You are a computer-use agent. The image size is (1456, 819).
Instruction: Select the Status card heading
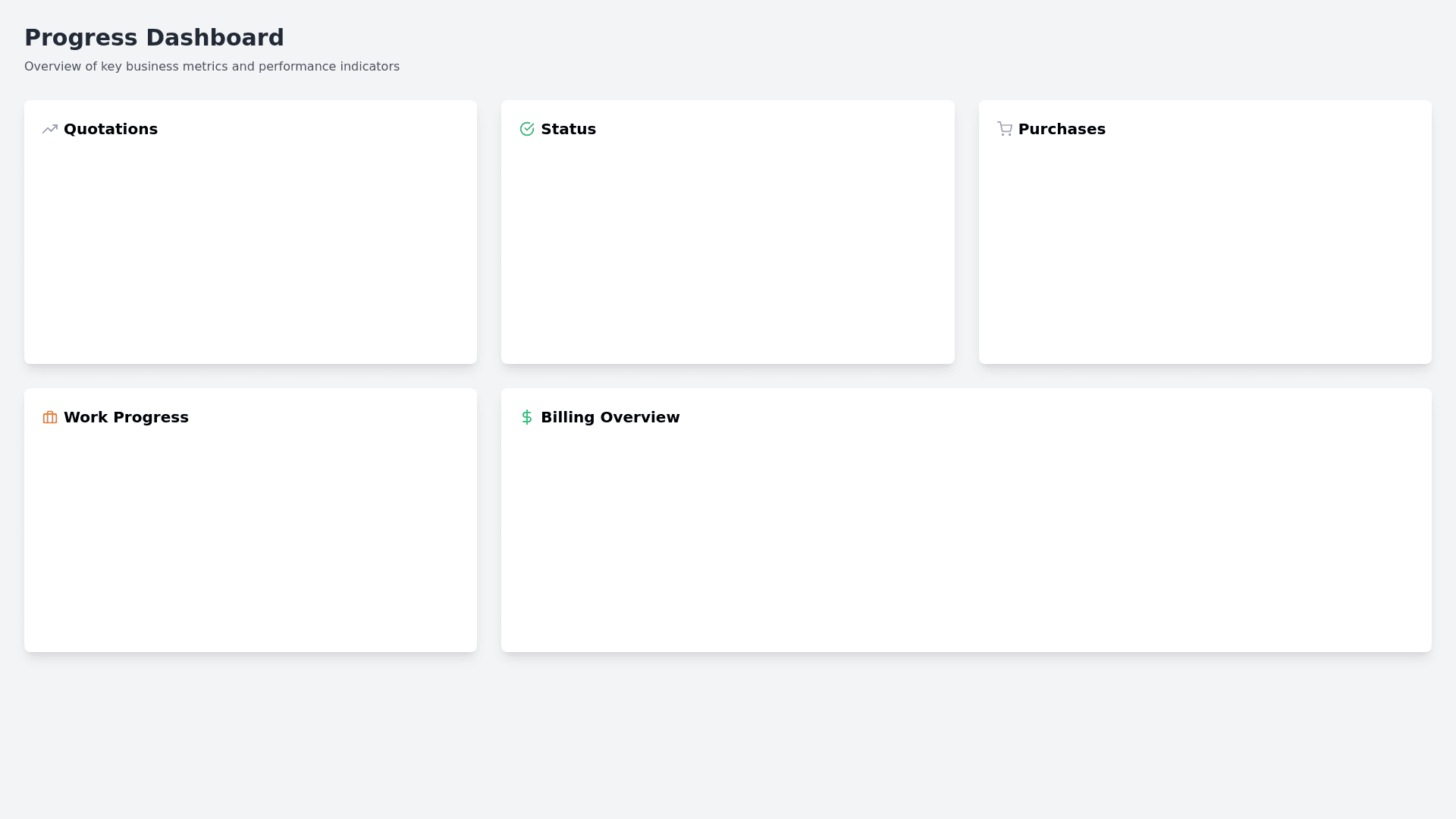click(x=568, y=129)
